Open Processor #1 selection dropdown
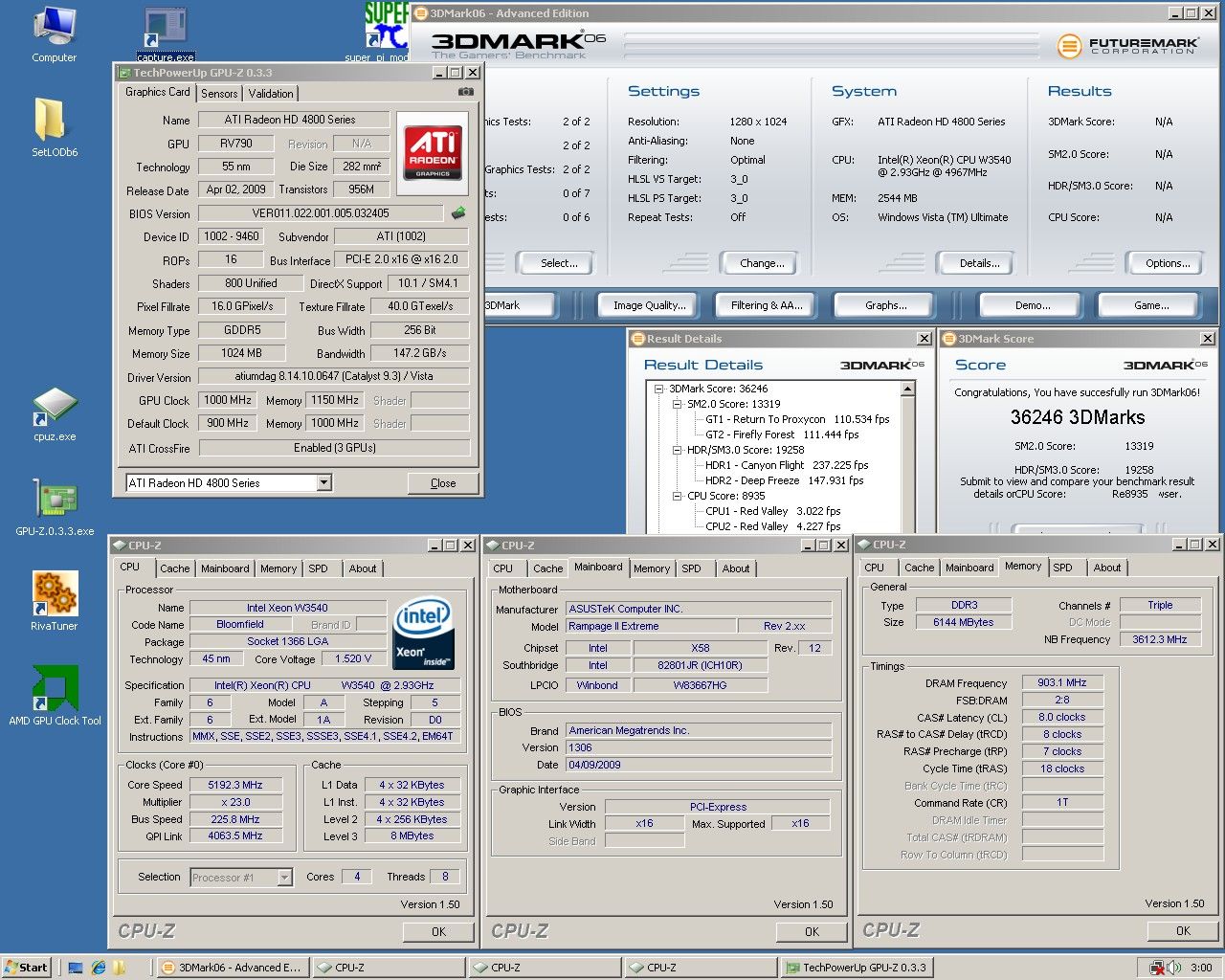 coord(284,877)
